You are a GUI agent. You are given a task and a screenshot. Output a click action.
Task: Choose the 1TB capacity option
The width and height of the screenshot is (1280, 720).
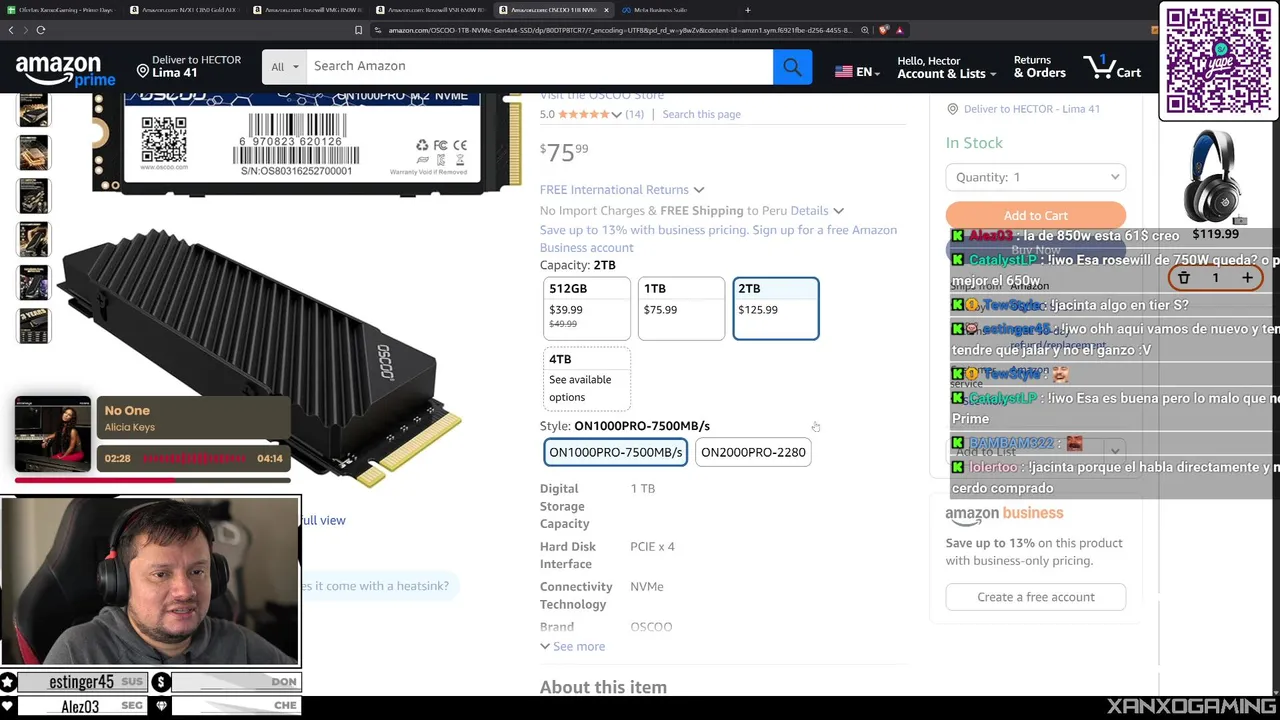[681, 308]
